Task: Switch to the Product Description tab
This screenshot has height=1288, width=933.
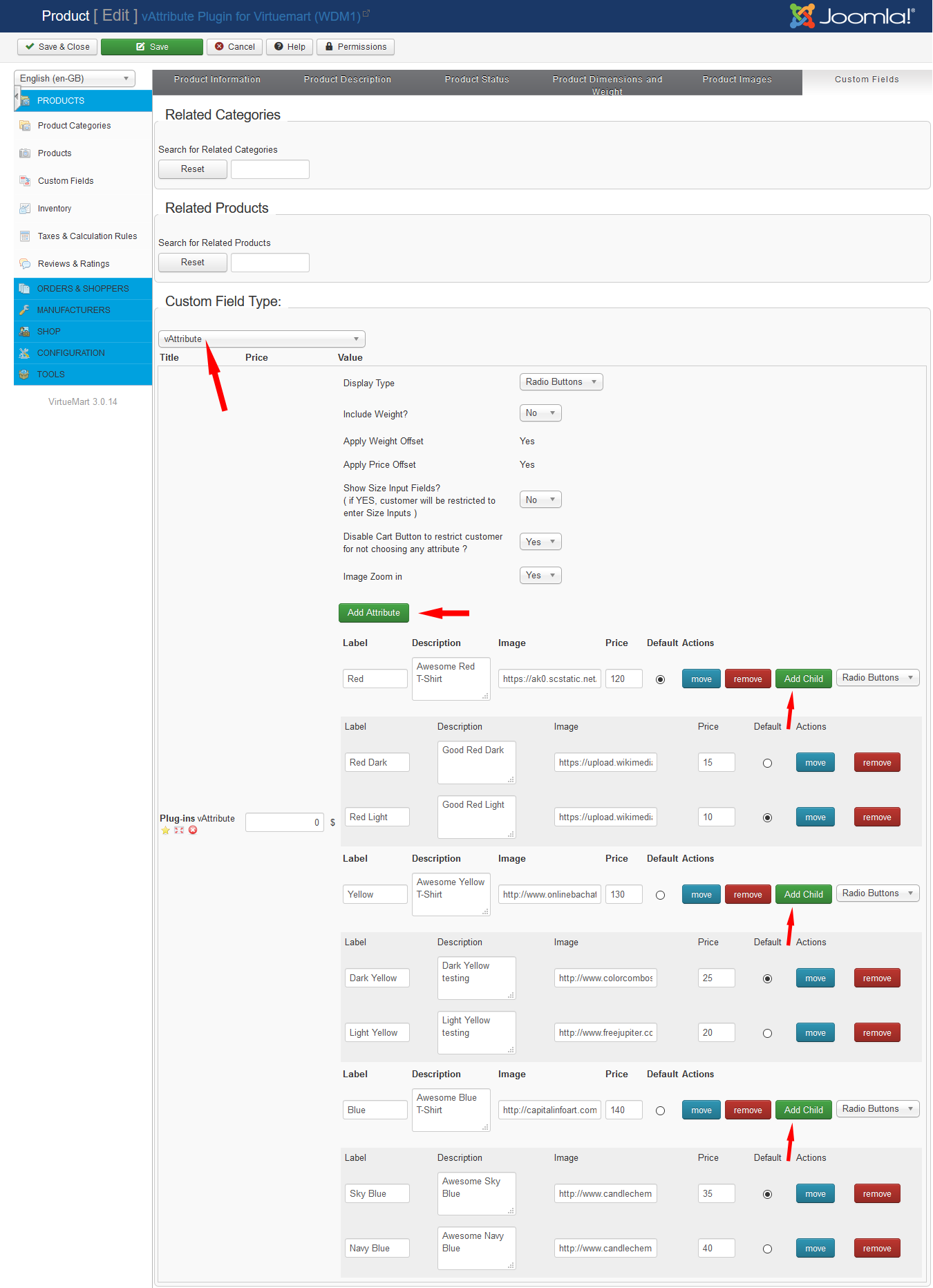Action: click(x=347, y=79)
